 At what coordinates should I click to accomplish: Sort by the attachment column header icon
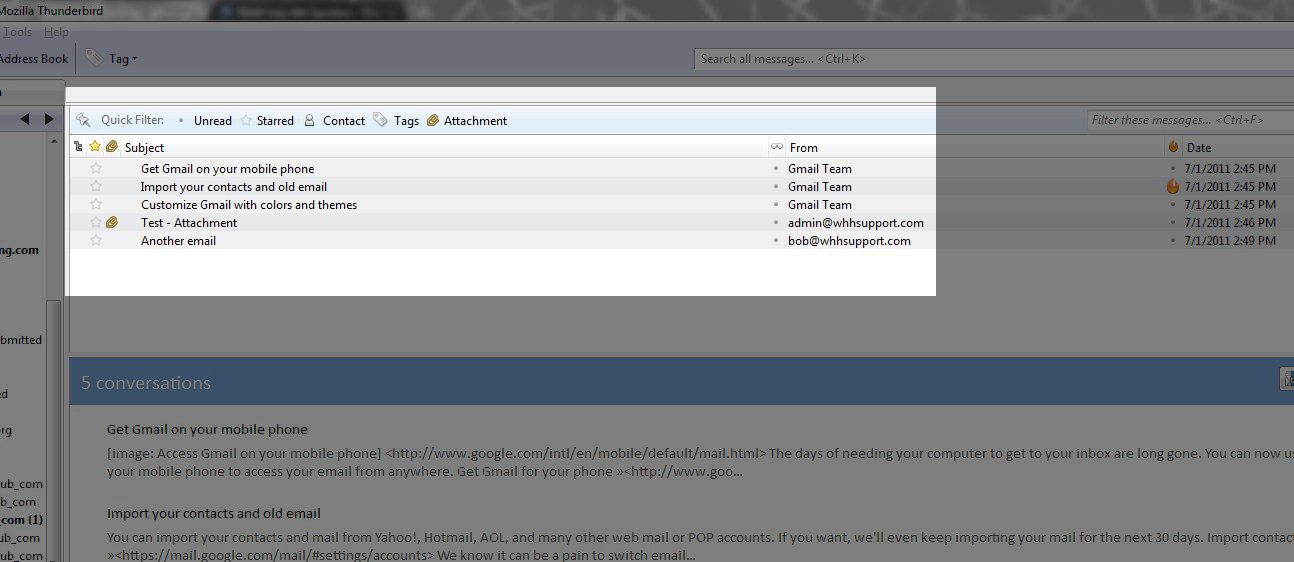click(112, 147)
